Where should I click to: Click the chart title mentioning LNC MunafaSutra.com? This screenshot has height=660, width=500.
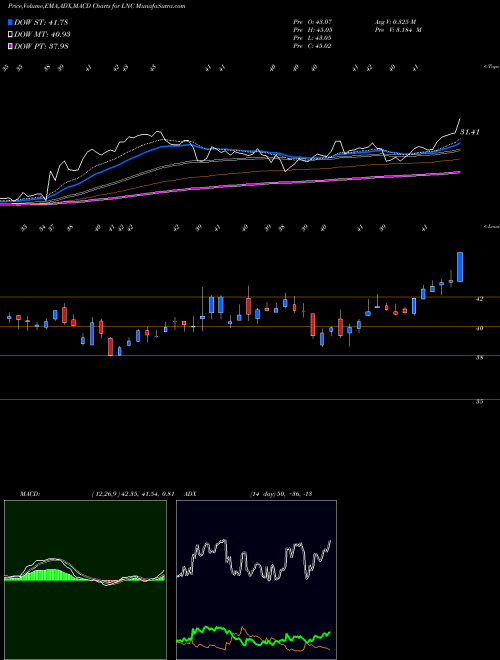(x=96, y=7)
